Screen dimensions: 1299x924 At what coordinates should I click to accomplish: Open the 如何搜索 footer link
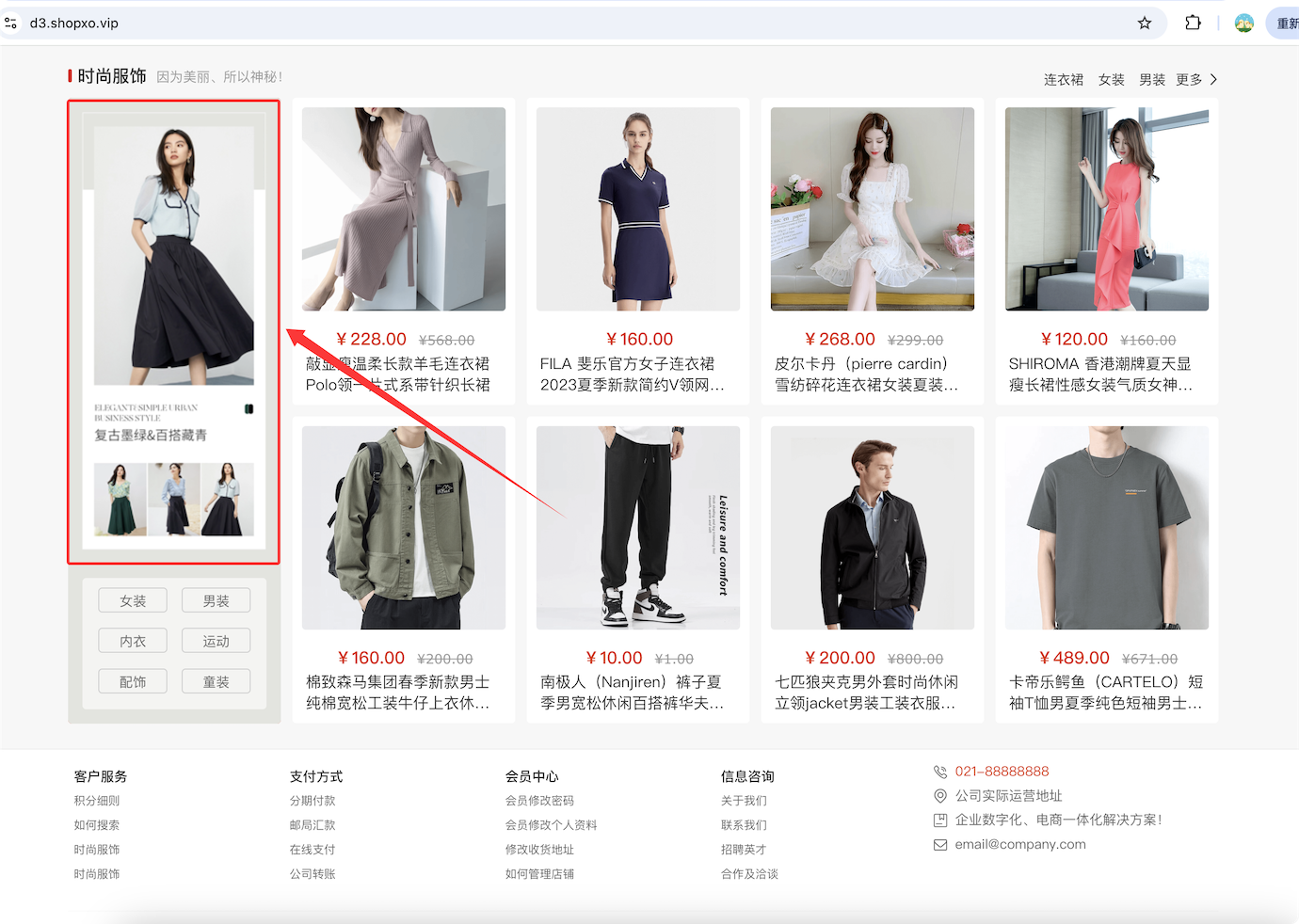(97, 825)
